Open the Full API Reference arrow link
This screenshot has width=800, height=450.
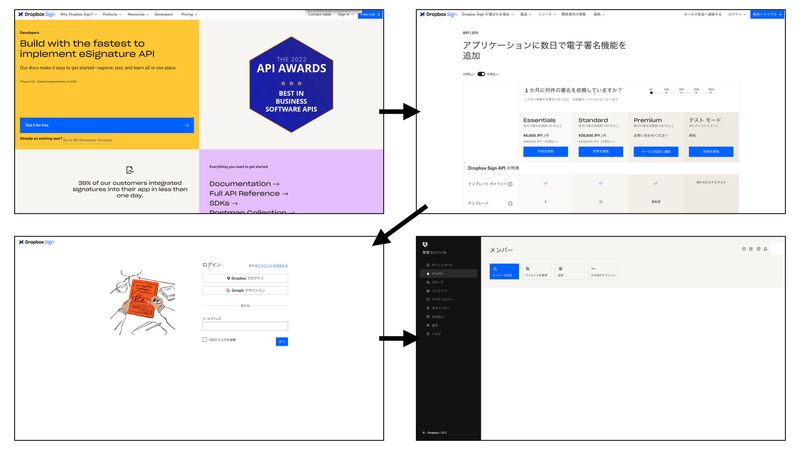click(248, 193)
